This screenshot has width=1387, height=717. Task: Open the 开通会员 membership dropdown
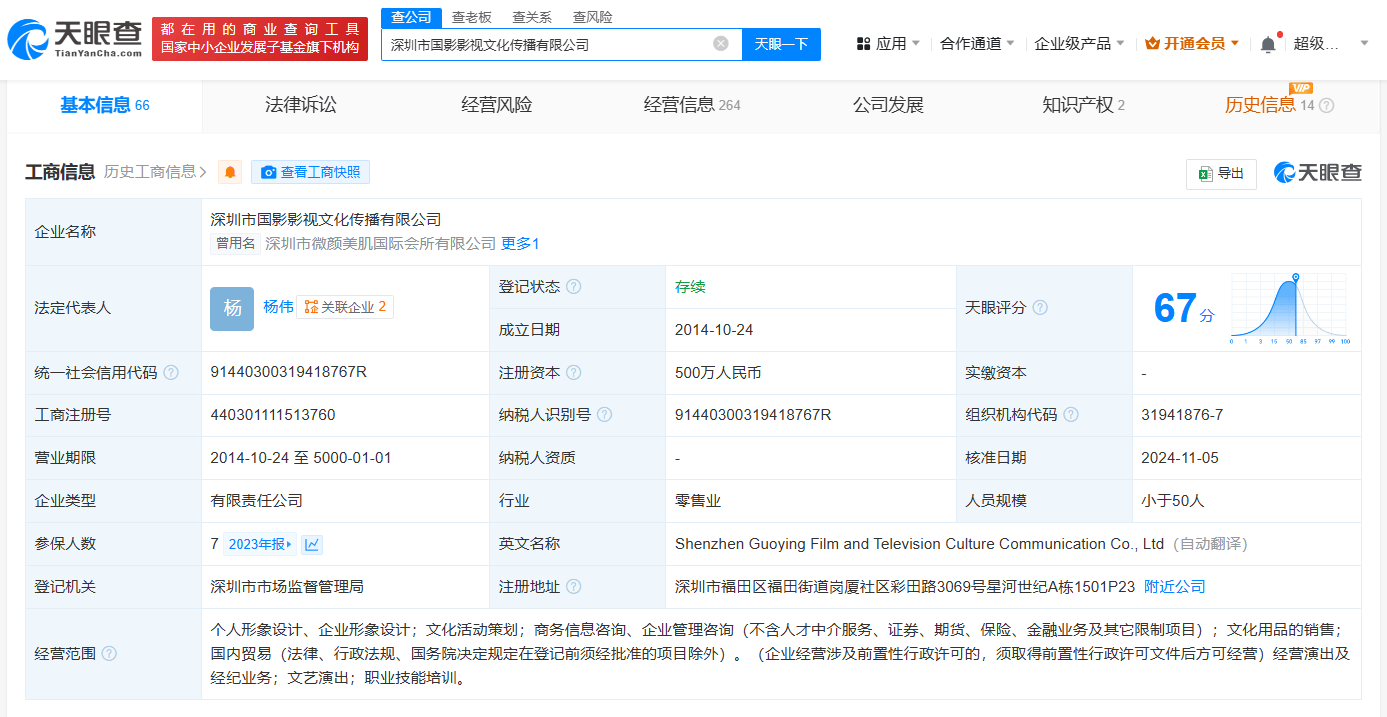1193,44
